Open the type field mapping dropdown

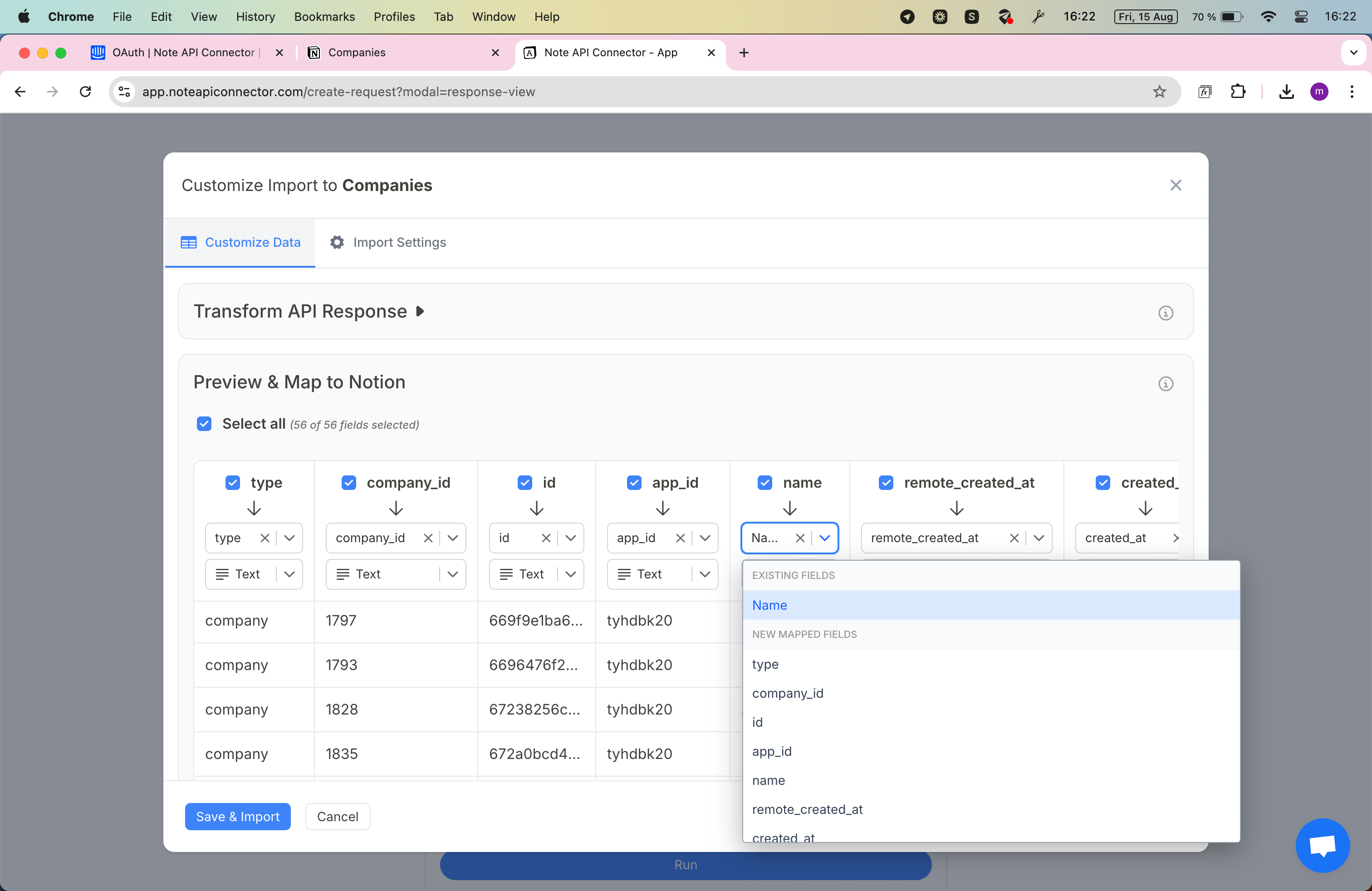[x=289, y=538]
